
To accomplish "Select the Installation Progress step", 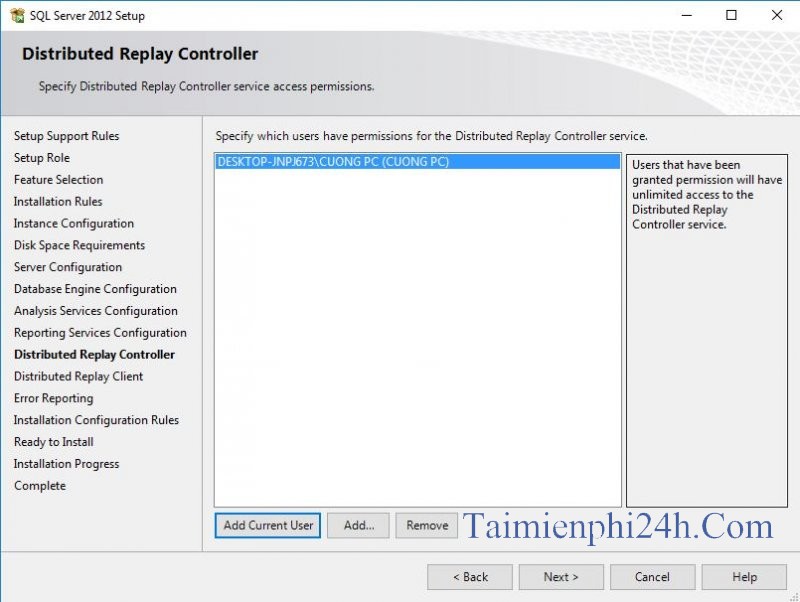I will click(66, 464).
